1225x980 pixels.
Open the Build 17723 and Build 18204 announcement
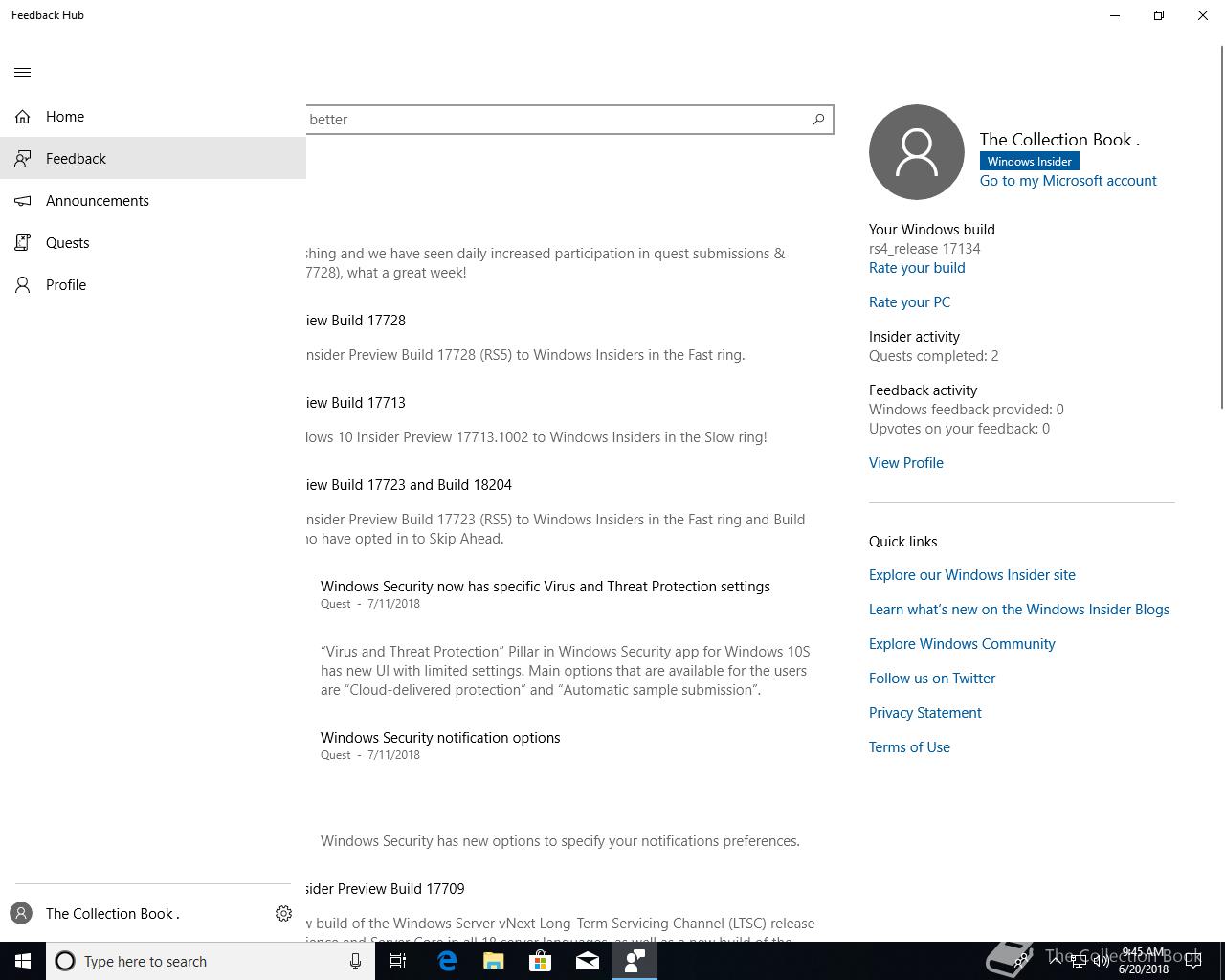tap(410, 485)
